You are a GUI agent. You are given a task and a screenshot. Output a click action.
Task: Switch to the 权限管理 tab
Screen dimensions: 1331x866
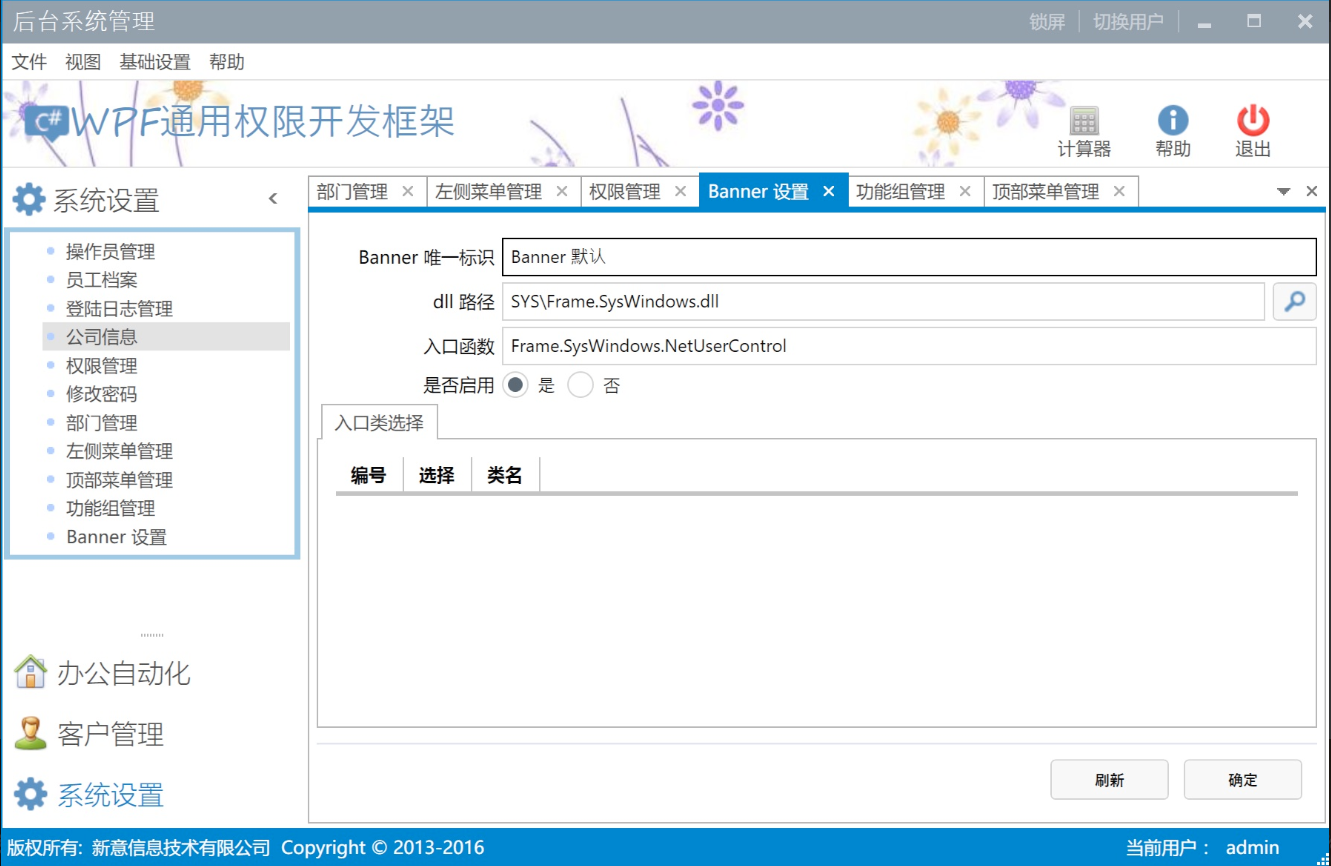(624, 192)
